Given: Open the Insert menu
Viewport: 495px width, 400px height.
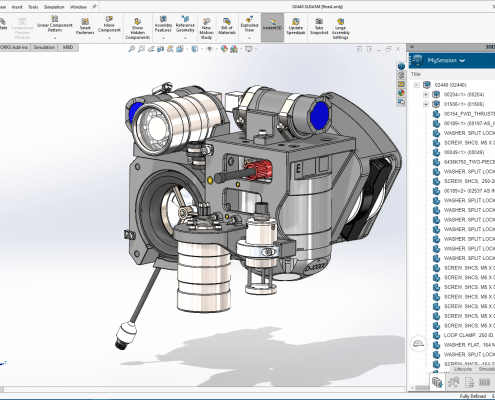Looking at the screenshot, I should click(x=17, y=7).
